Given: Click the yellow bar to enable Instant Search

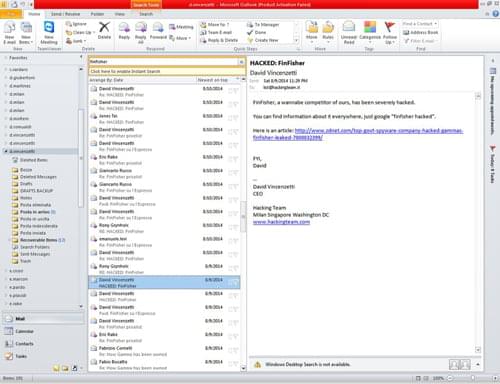Looking at the screenshot, I should (x=167, y=71).
